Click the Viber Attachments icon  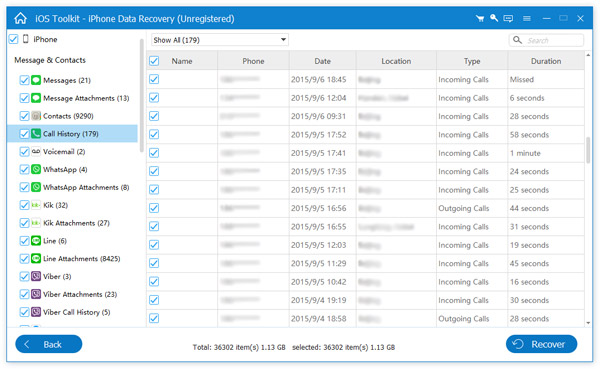[36, 294]
